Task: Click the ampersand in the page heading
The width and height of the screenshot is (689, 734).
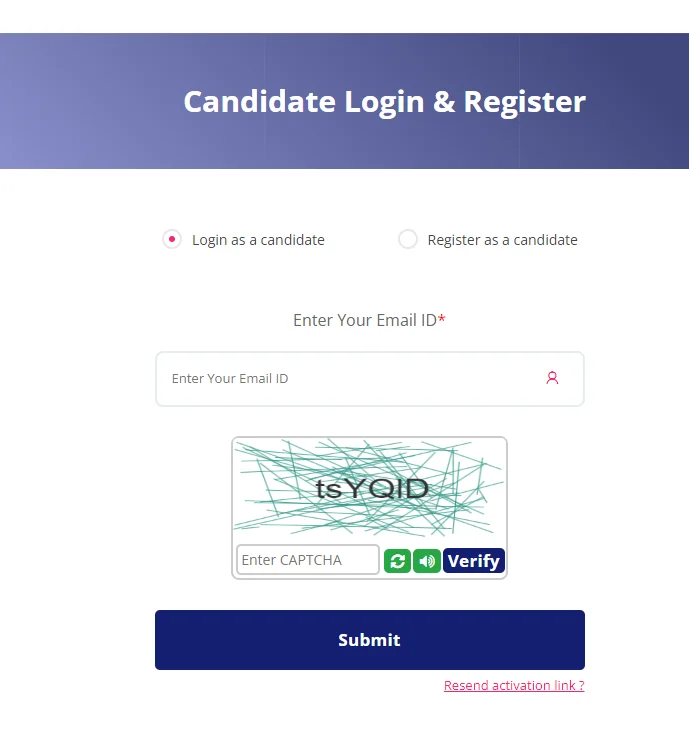Action: click(444, 101)
